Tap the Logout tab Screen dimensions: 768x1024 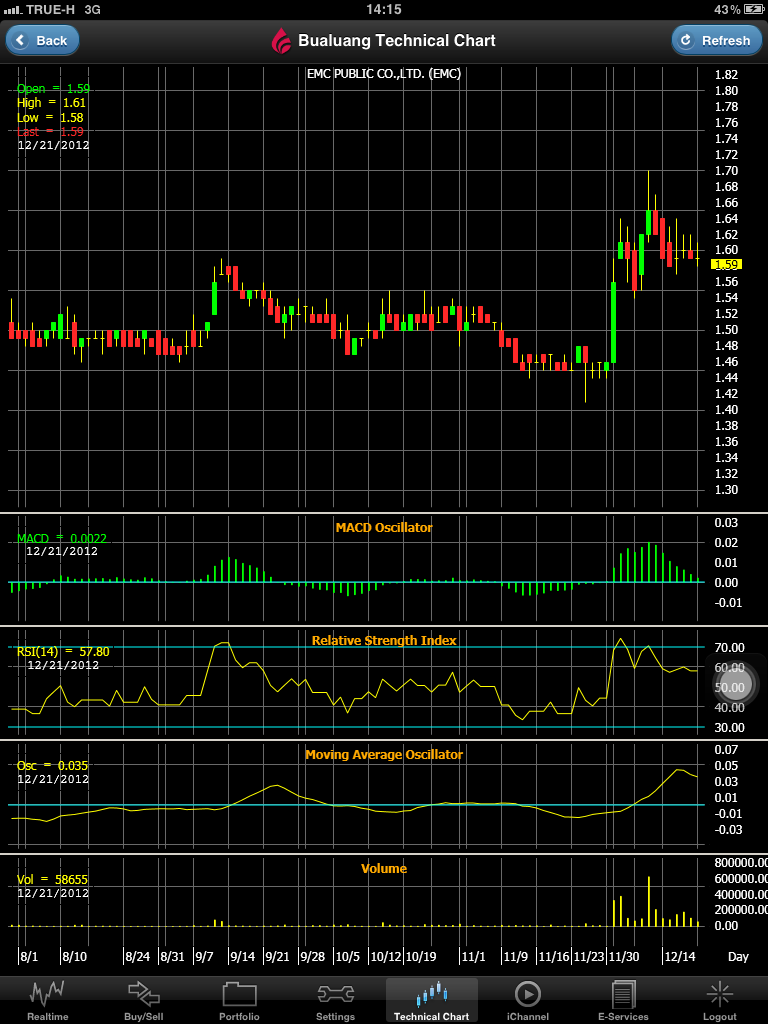coord(720,1000)
